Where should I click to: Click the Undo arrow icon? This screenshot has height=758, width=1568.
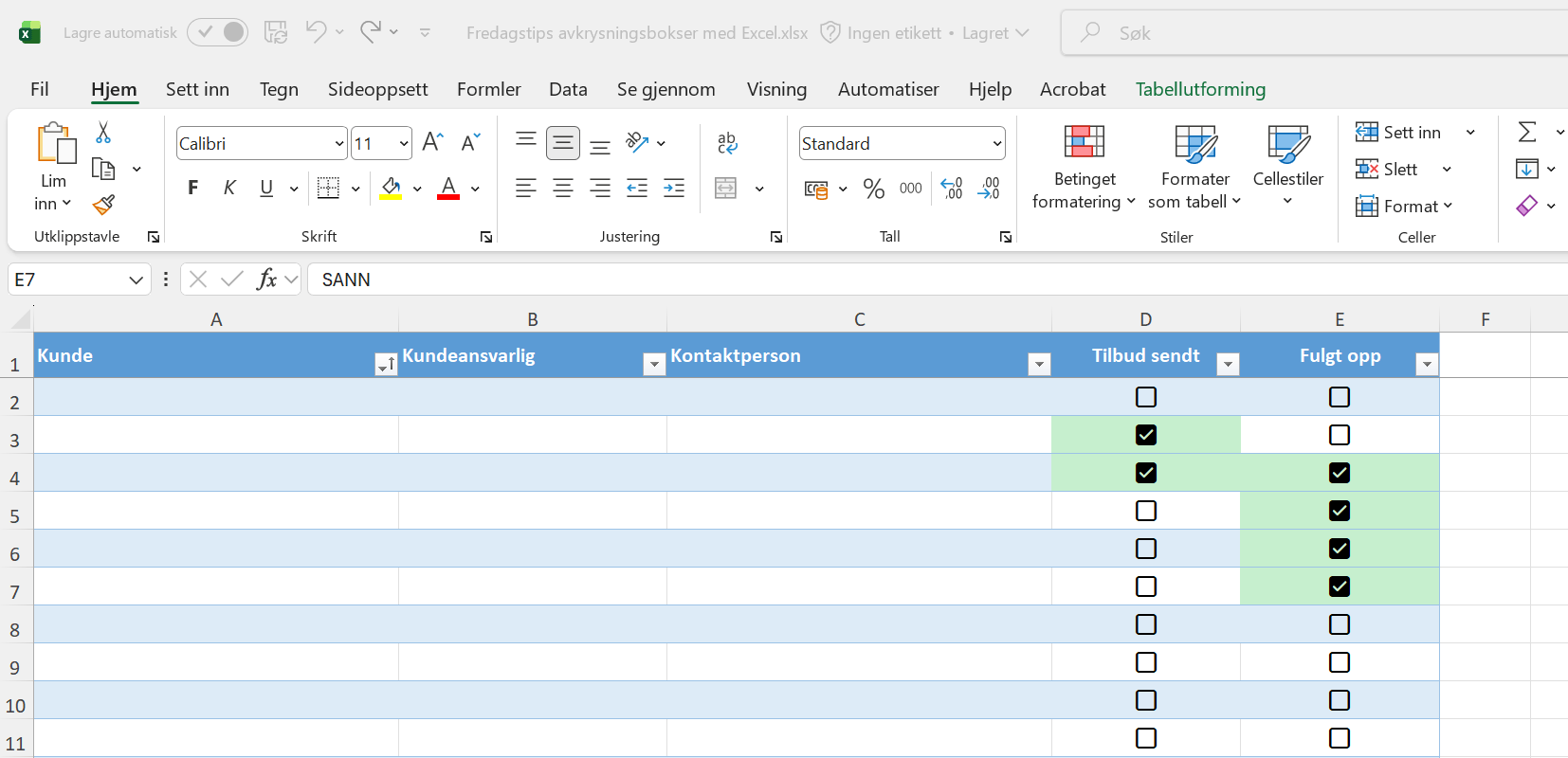[316, 32]
